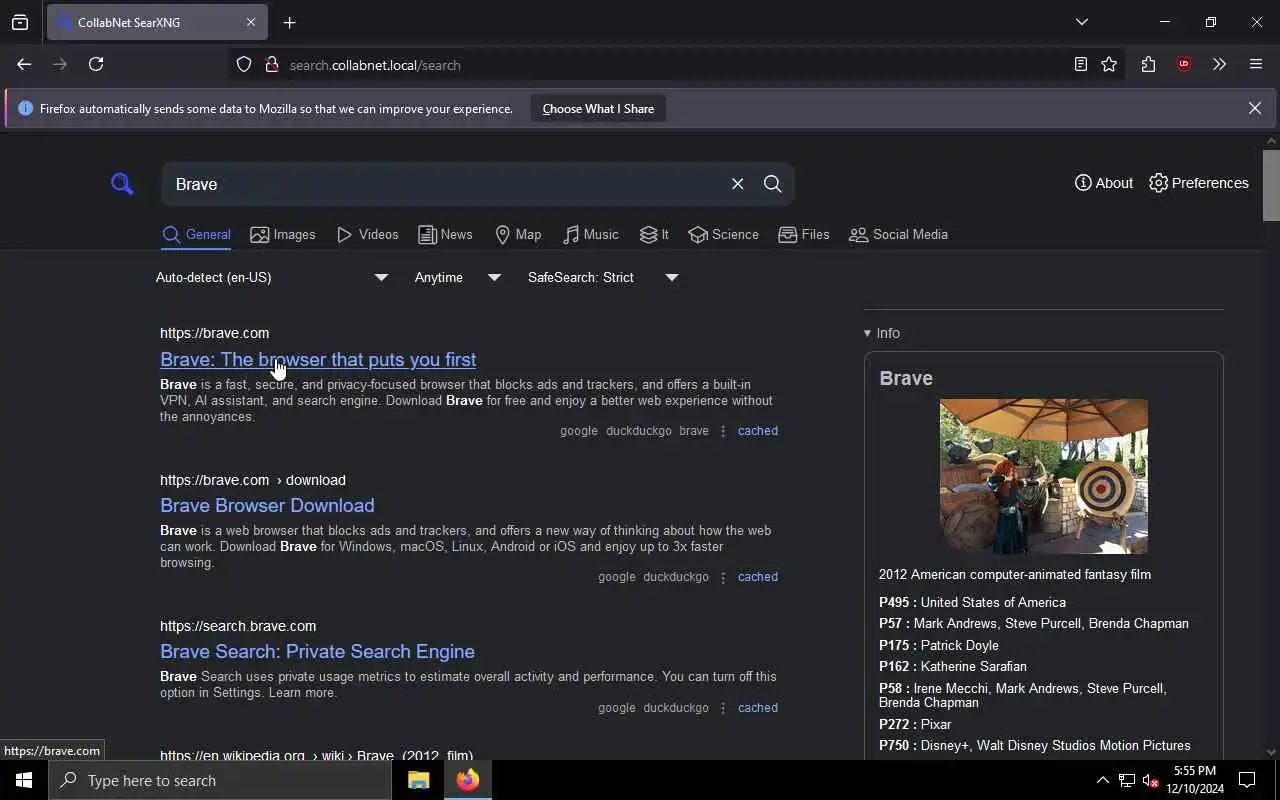Show more tools chevron overflow
1280x800 pixels.
pyautogui.click(x=1219, y=65)
